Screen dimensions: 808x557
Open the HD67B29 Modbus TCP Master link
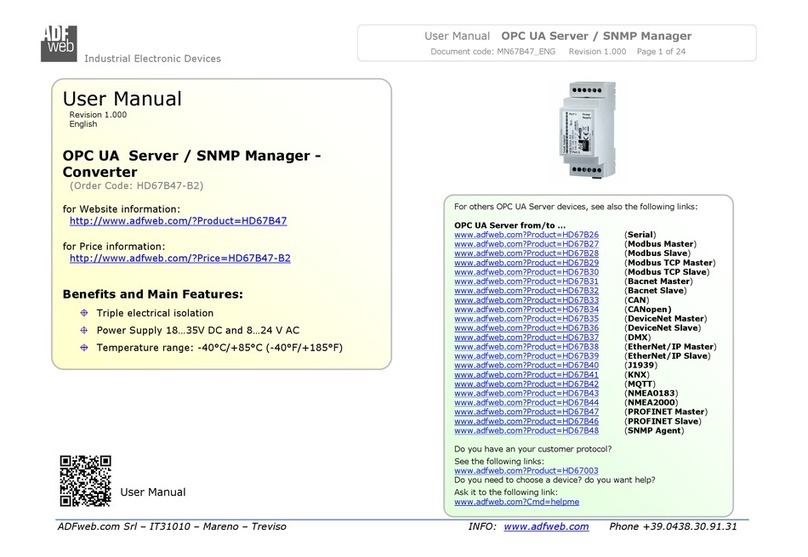[x=526, y=263]
